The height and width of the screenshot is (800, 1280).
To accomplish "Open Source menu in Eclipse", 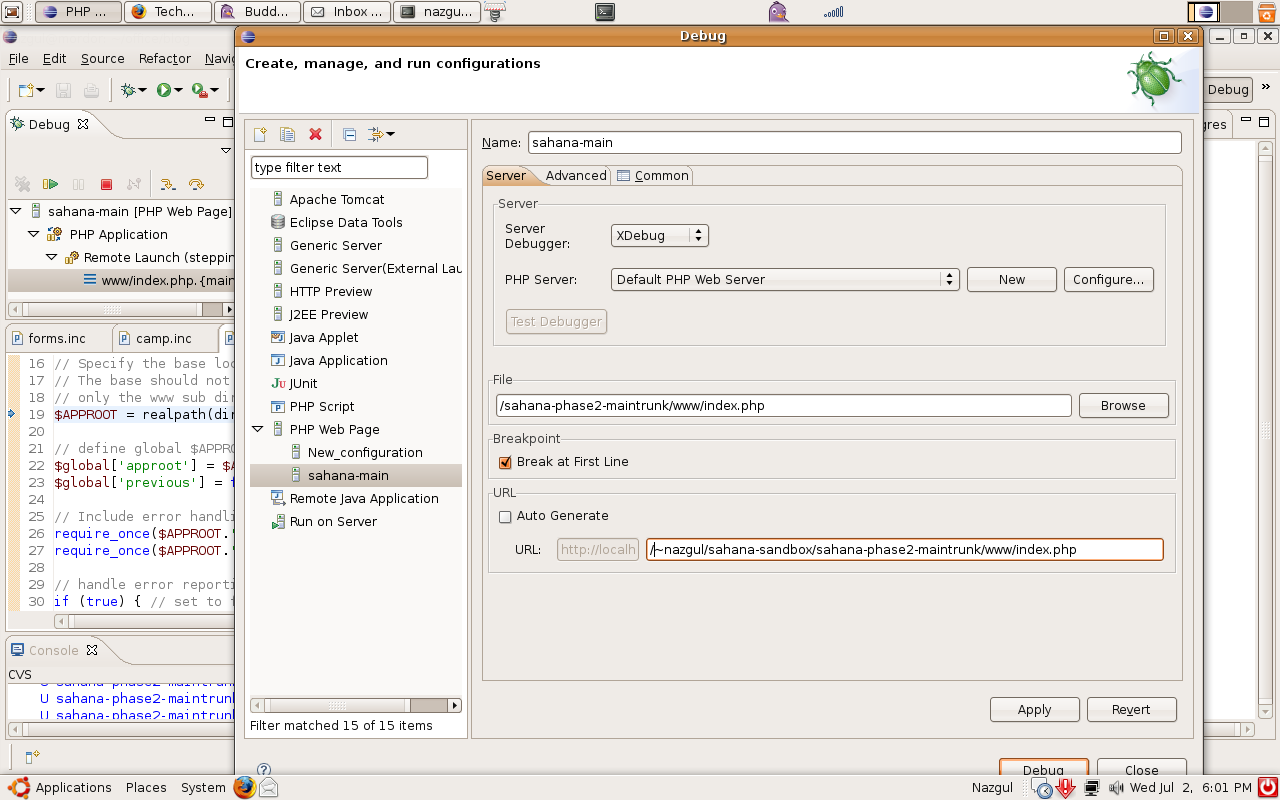I will pyautogui.click(x=103, y=59).
